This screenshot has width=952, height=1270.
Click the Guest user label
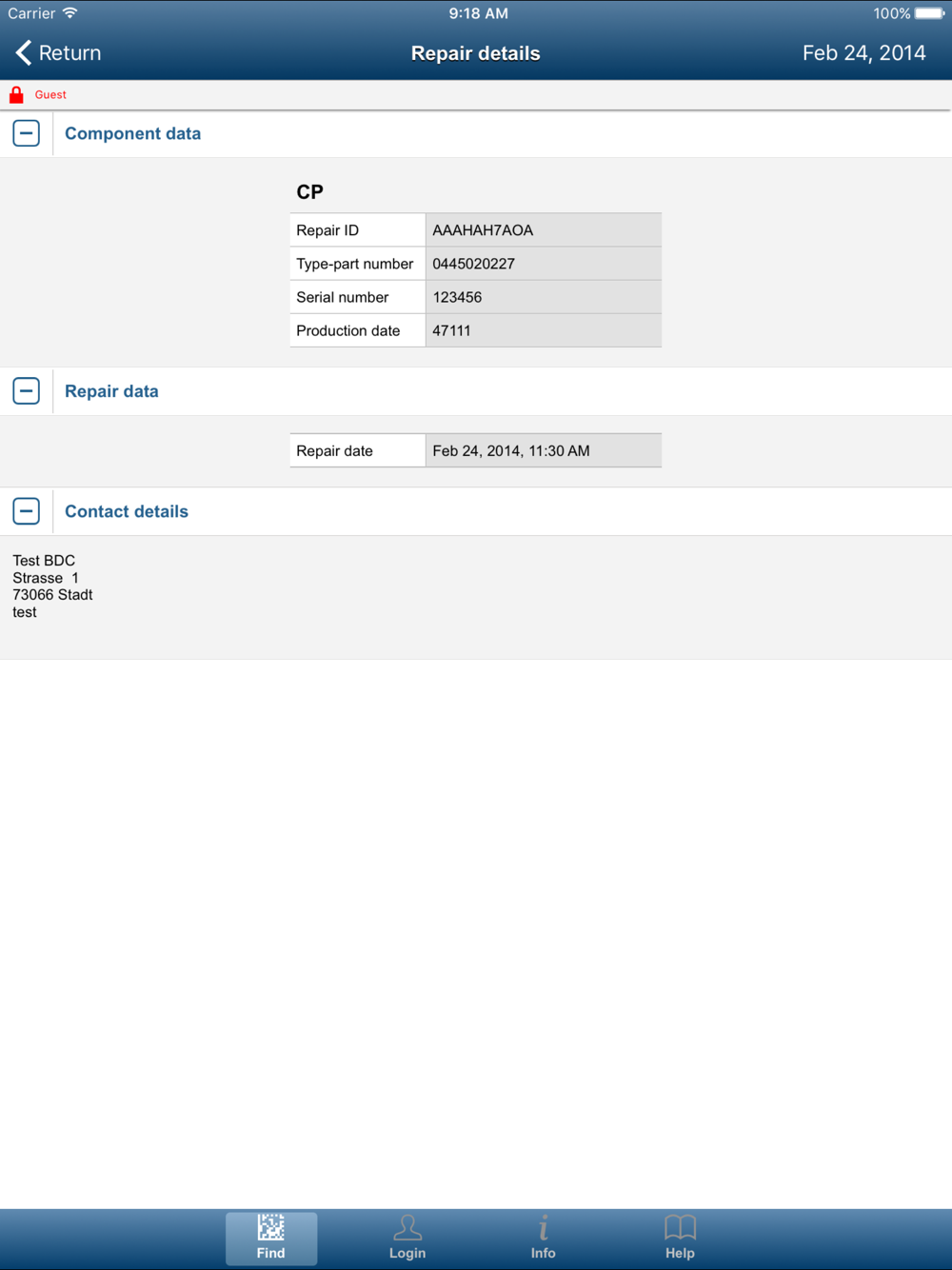(50, 95)
